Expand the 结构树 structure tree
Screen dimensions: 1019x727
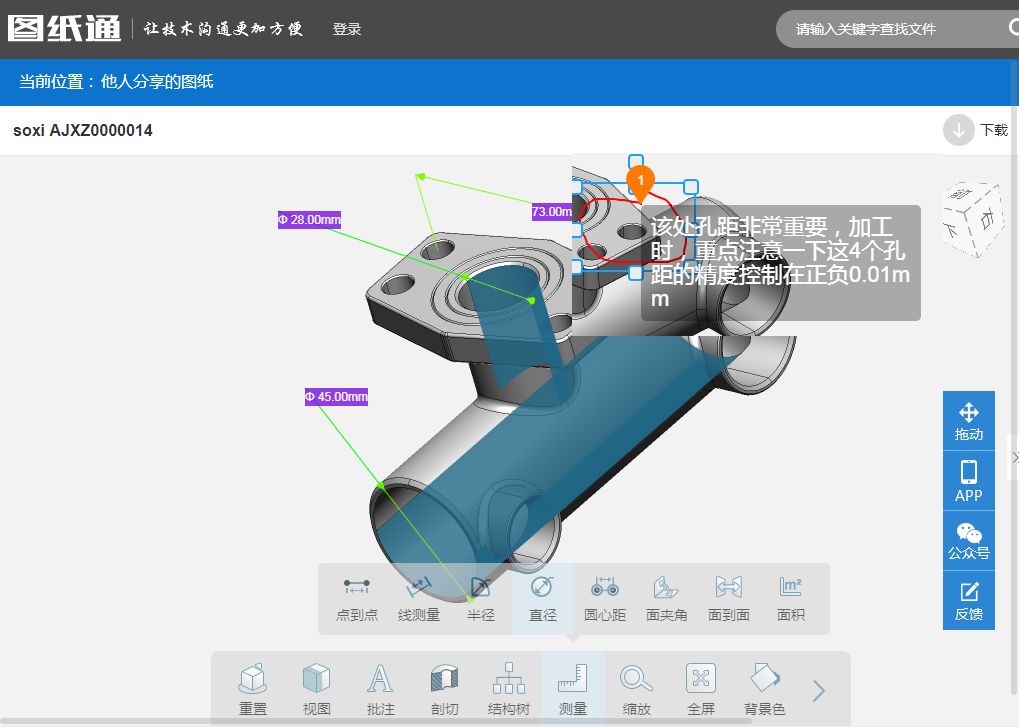[508, 690]
